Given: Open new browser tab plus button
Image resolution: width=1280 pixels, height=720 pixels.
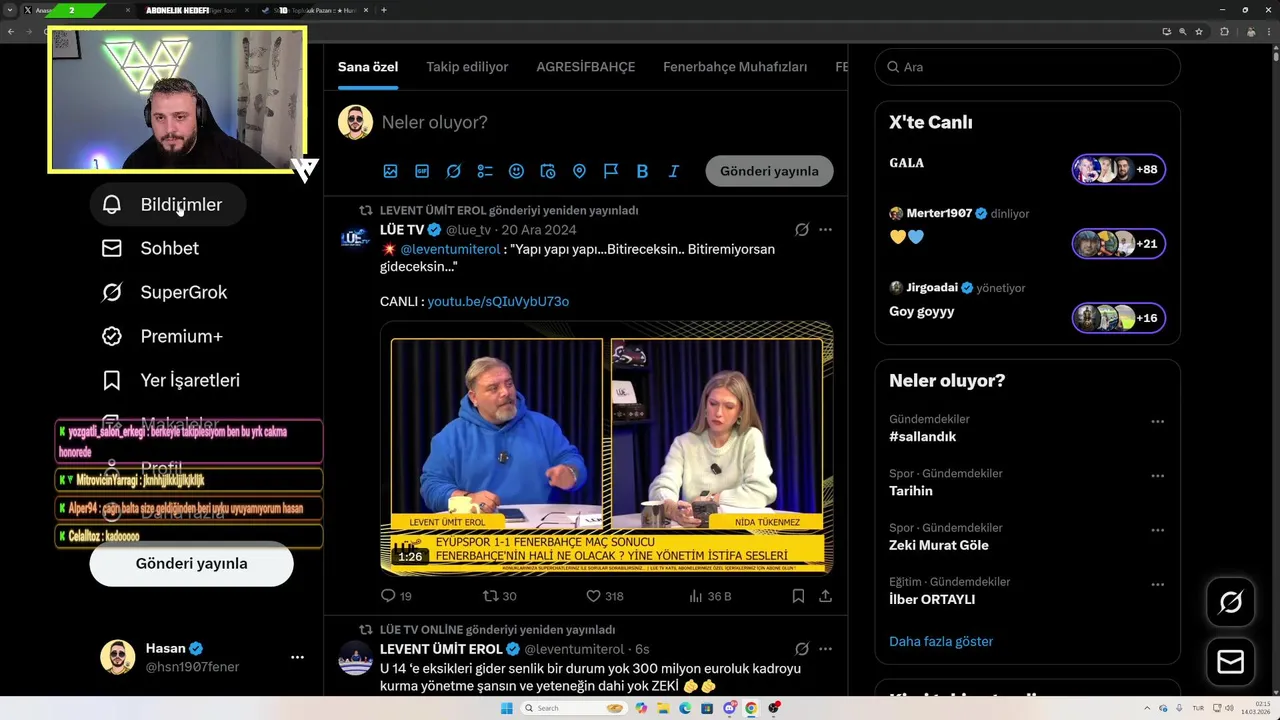Looking at the screenshot, I should [x=384, y=10].
